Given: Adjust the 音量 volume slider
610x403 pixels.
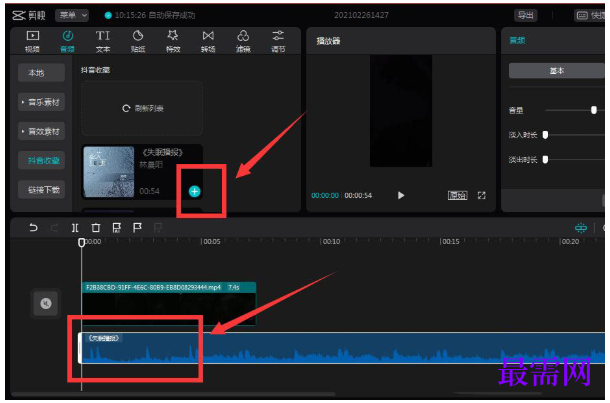Looking at the screenshot, I should [x=594, y=110].
